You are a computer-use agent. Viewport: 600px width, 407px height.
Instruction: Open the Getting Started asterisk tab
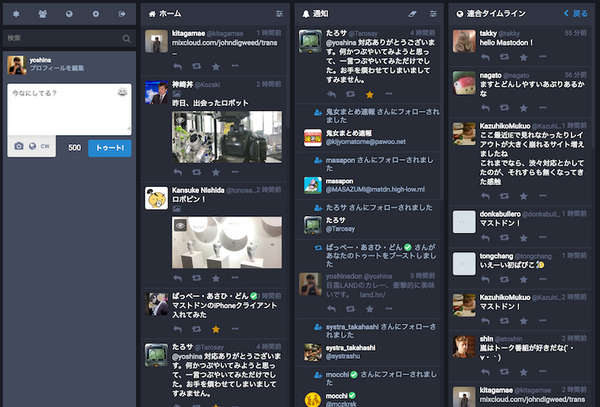15,14
